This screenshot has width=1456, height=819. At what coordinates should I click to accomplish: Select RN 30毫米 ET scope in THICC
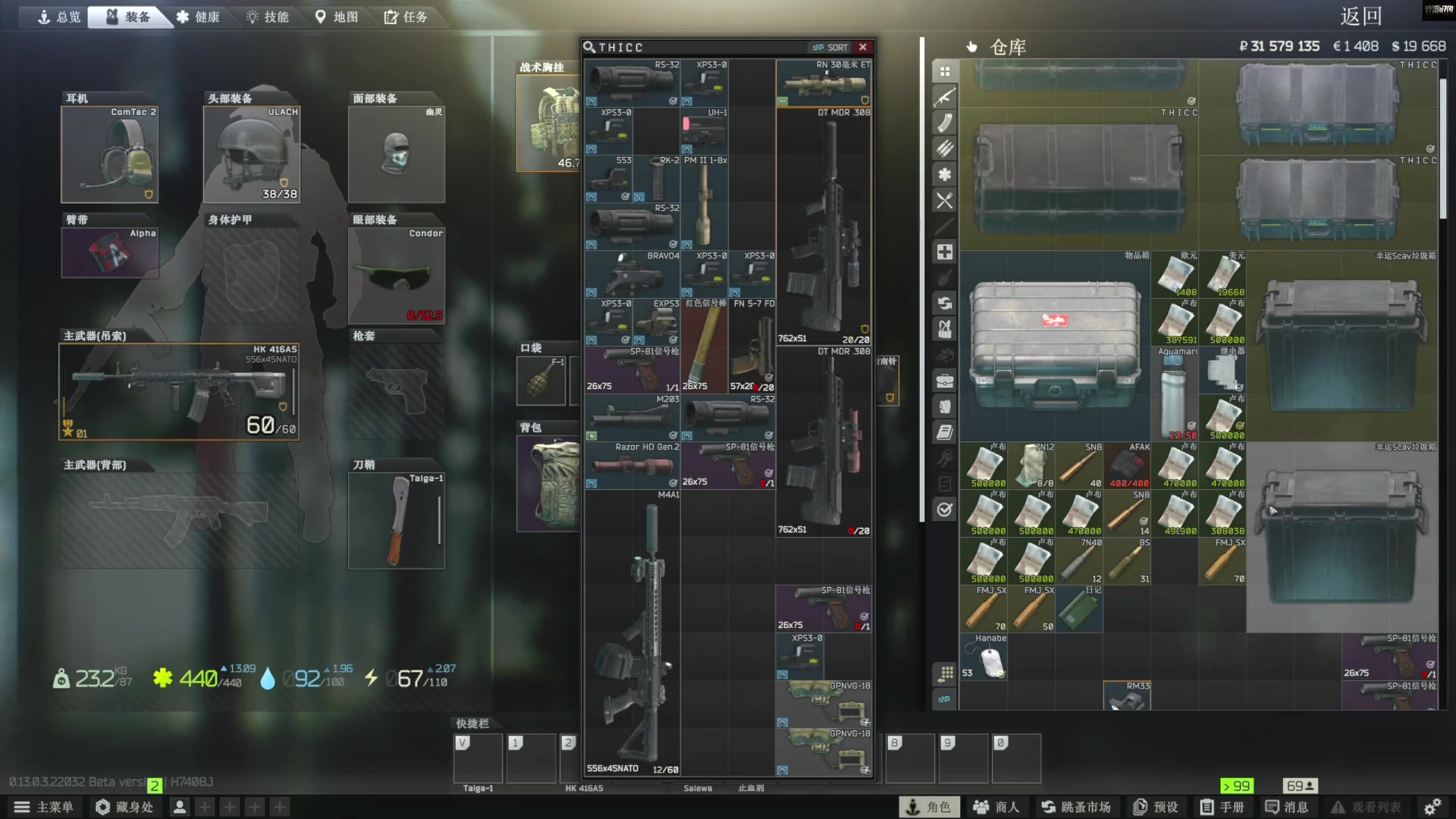point(824,83)
